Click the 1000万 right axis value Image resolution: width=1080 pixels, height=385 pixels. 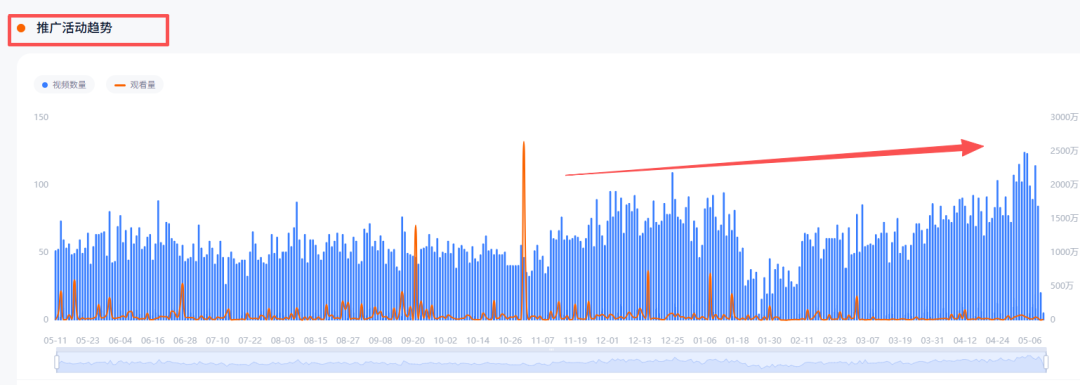1064,252
